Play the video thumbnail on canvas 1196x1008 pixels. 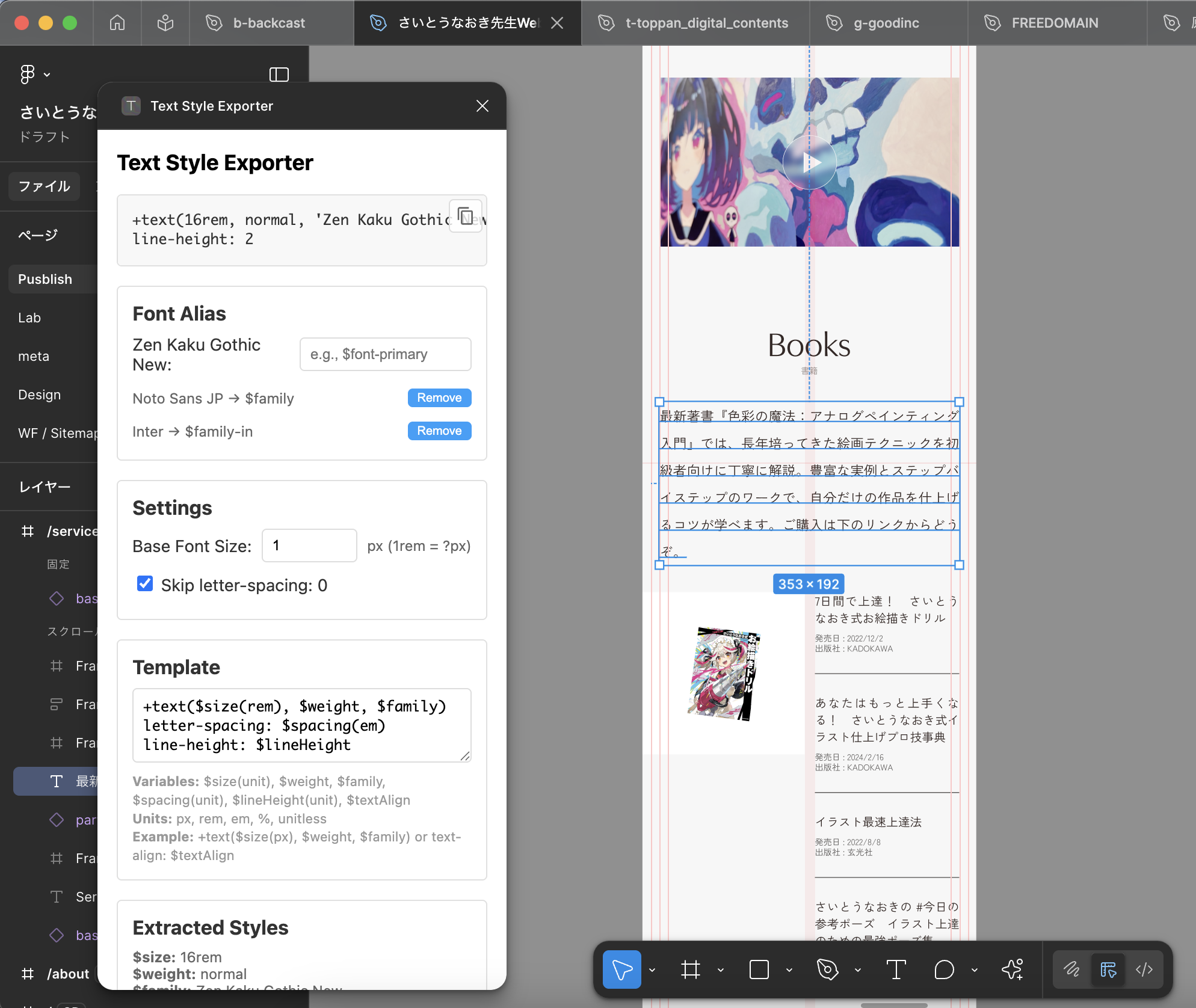[x=809, y=162]
